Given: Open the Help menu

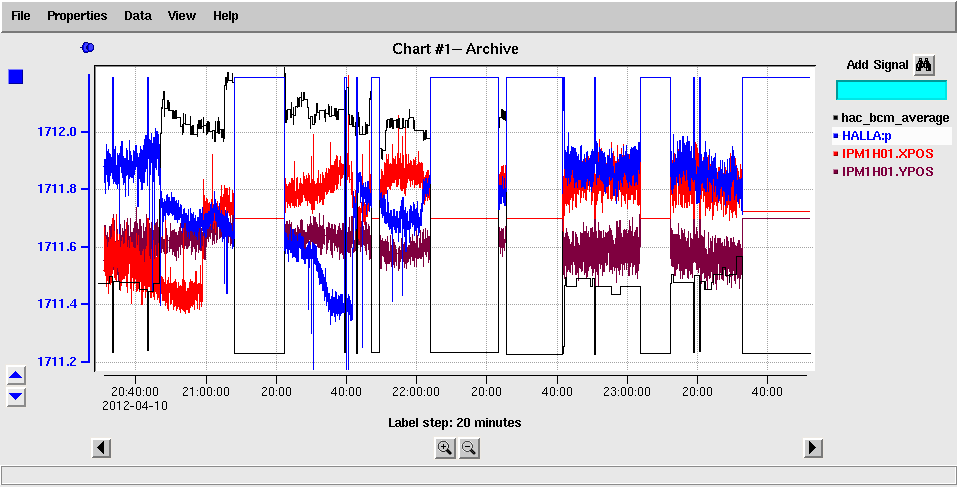Looking at the screenshot, I should pyautogui.click(x=225, y=16).
